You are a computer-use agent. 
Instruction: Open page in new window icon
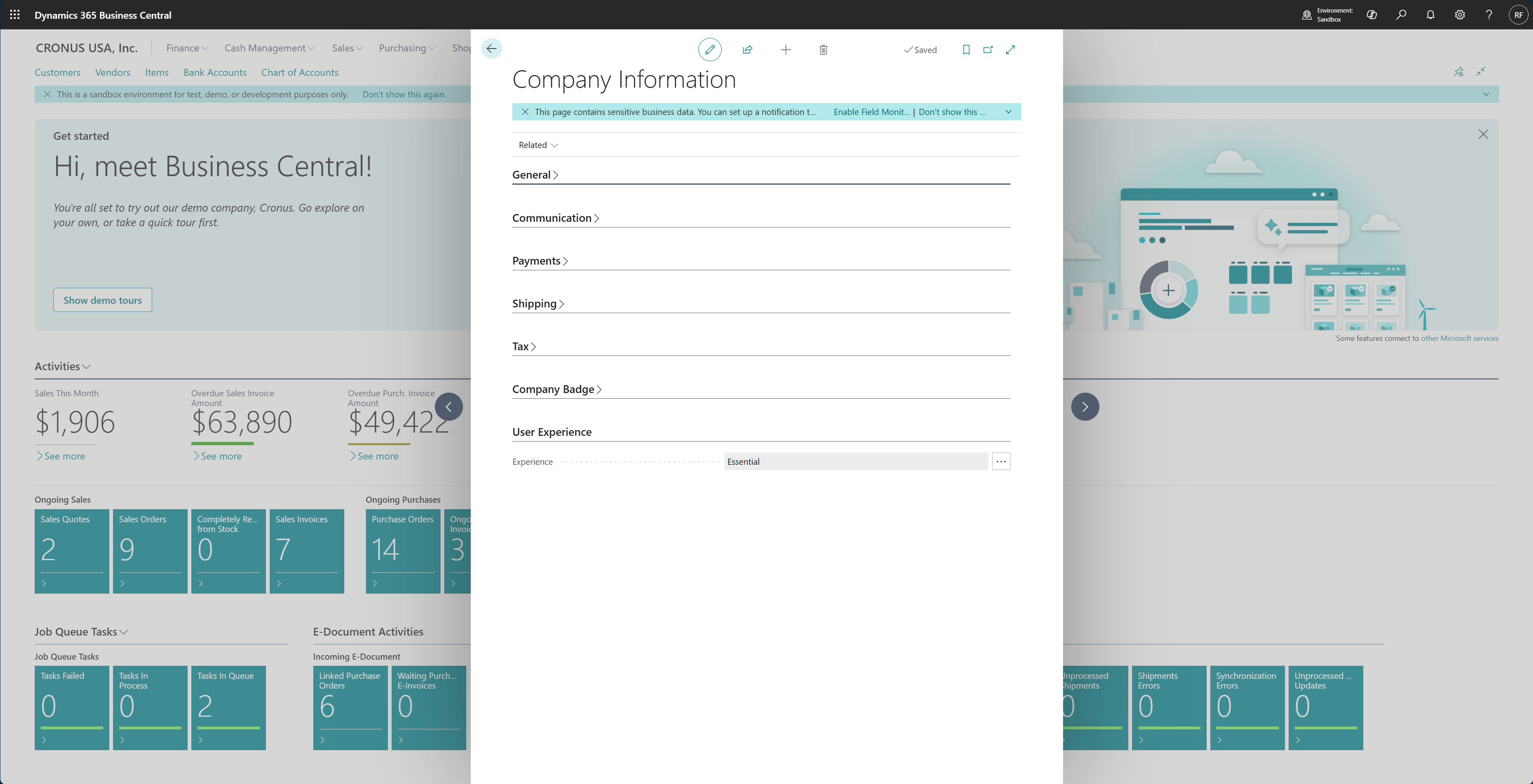(988, 49)
